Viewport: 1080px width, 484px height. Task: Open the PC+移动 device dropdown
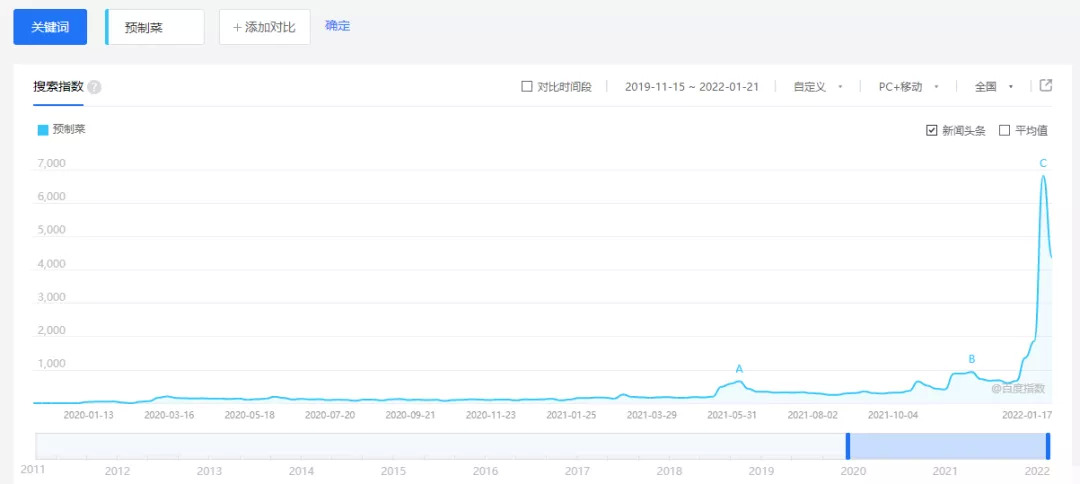coord(907,87)
